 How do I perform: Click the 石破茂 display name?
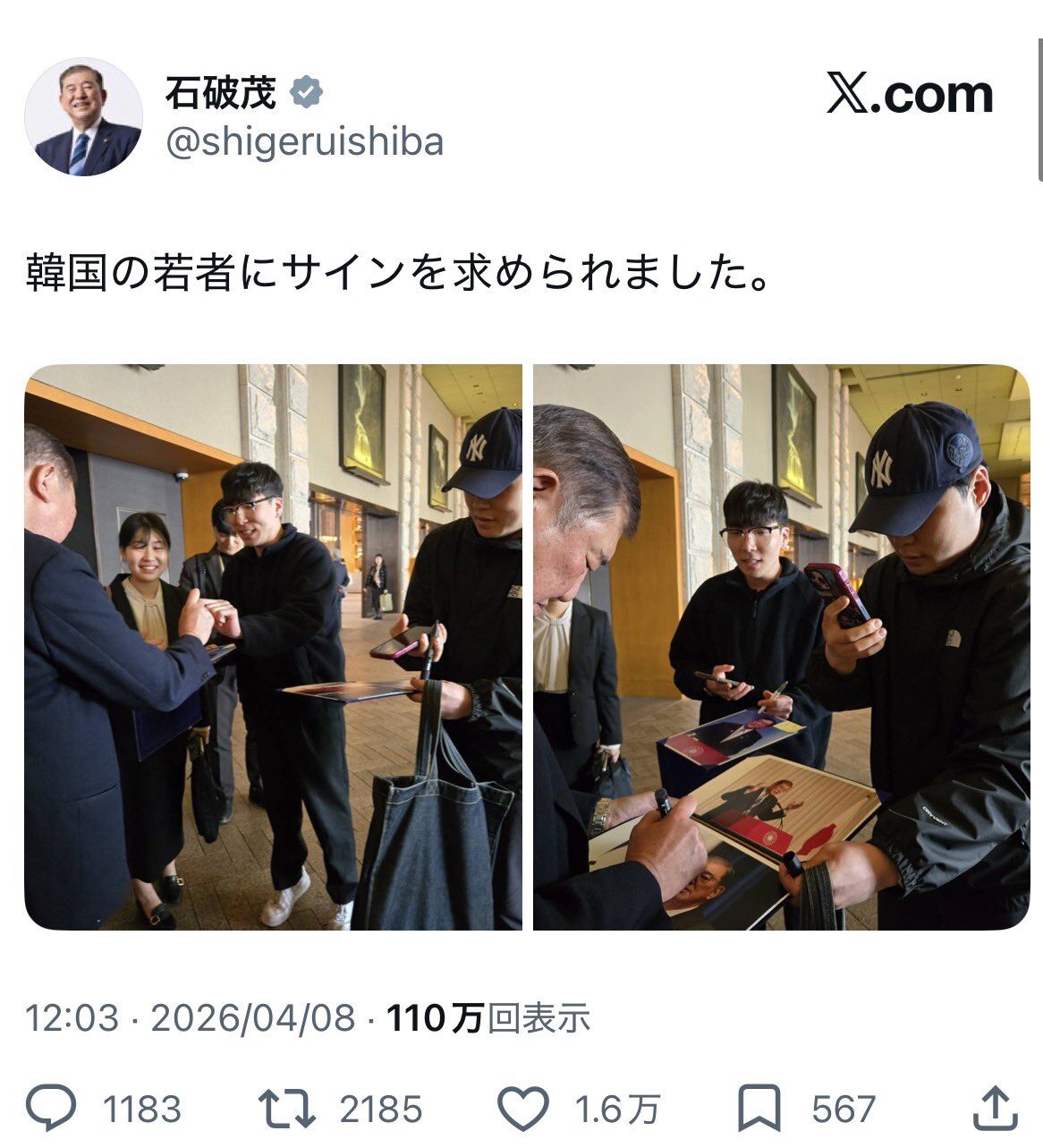(x=221, y=92)
